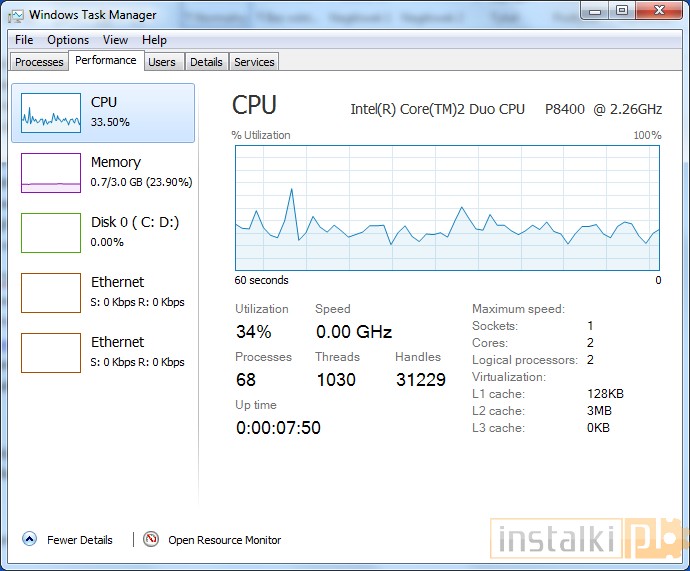The height and width of the screenshot is (571, 690).
Task: Select the Performance tab
Action: pyautogui.click(x=106, y=60)
